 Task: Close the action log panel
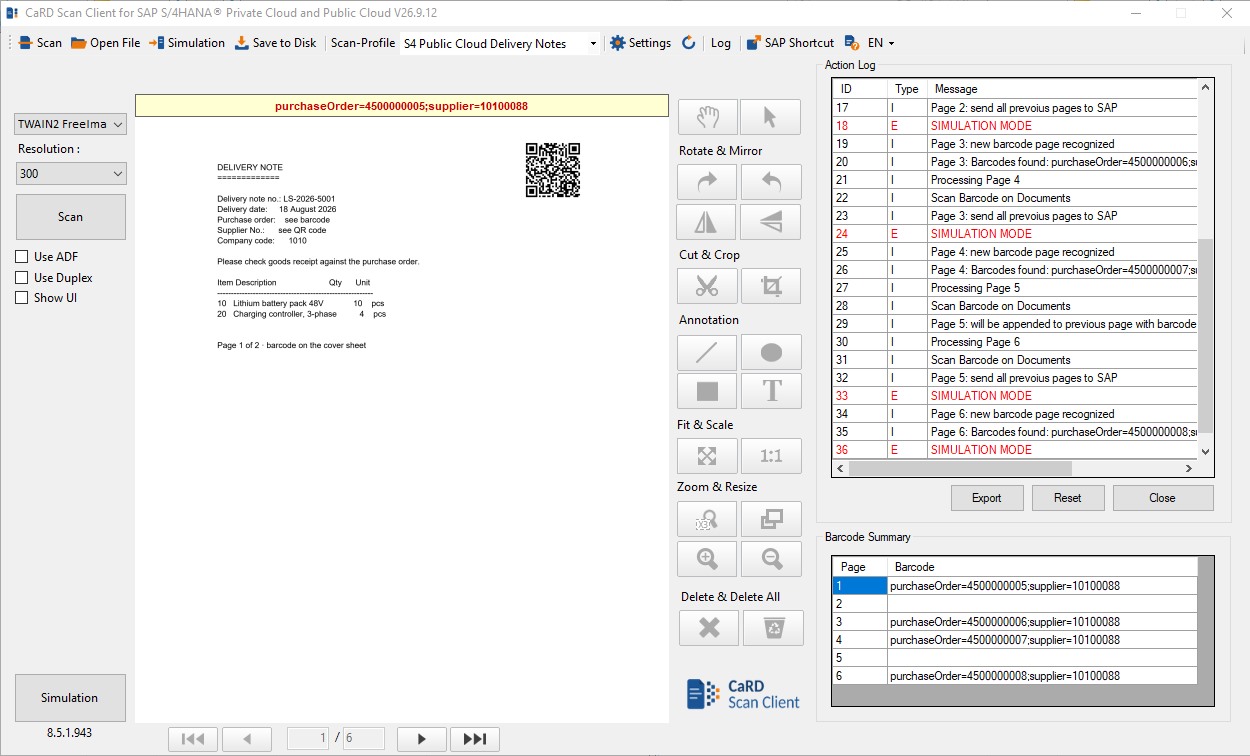tap(1162, 498)
